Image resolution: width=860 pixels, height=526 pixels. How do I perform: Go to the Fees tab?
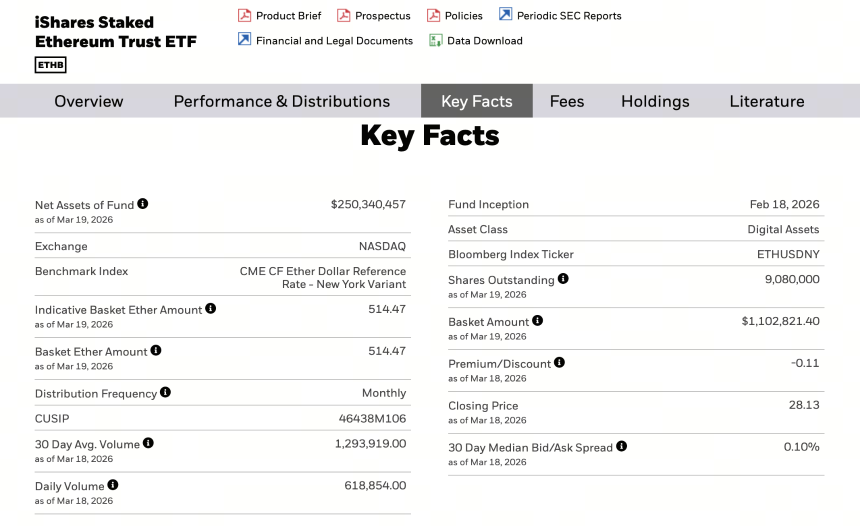567,101
